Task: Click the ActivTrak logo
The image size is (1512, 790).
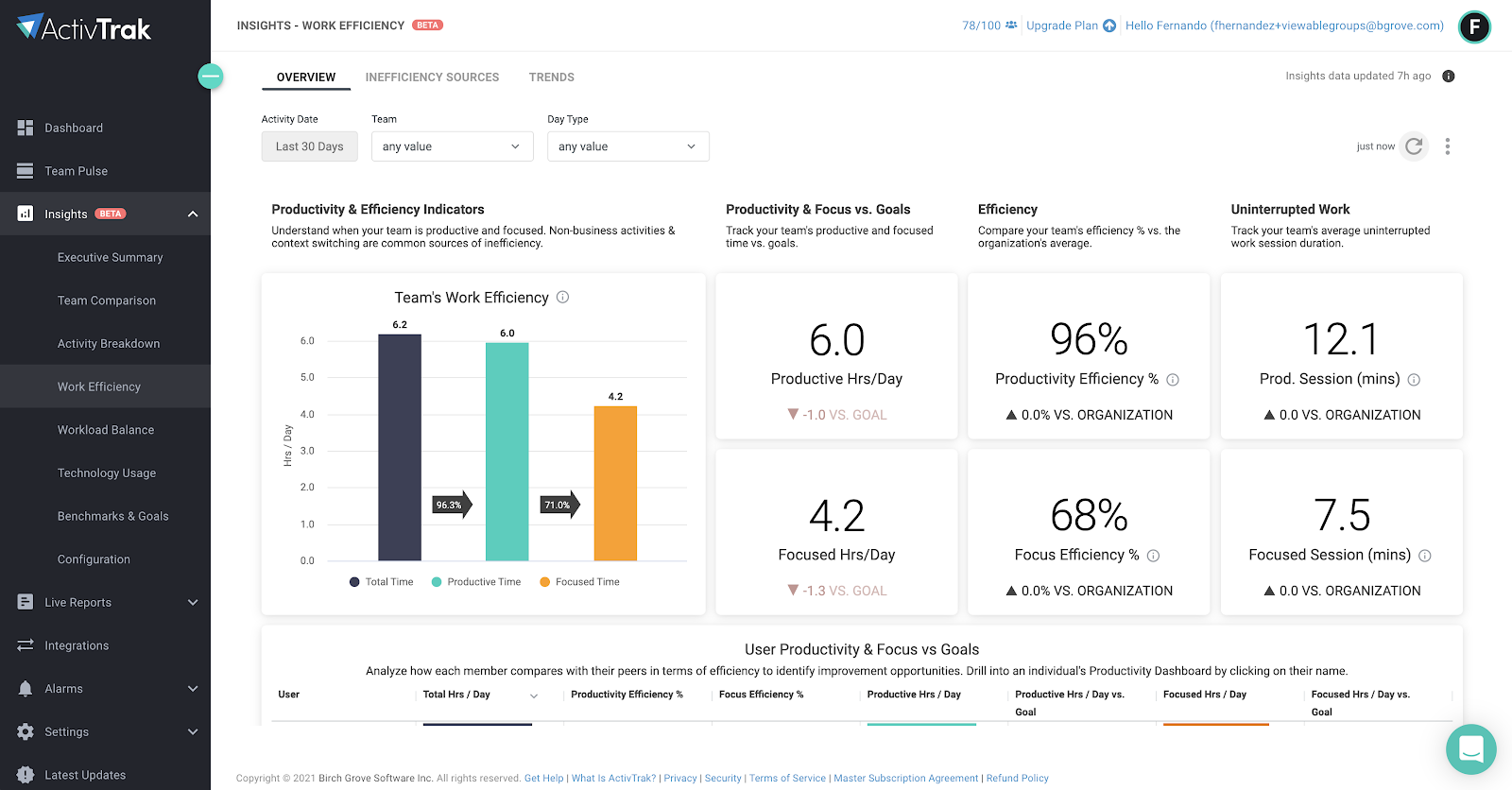Action: (x=83, y=28)
